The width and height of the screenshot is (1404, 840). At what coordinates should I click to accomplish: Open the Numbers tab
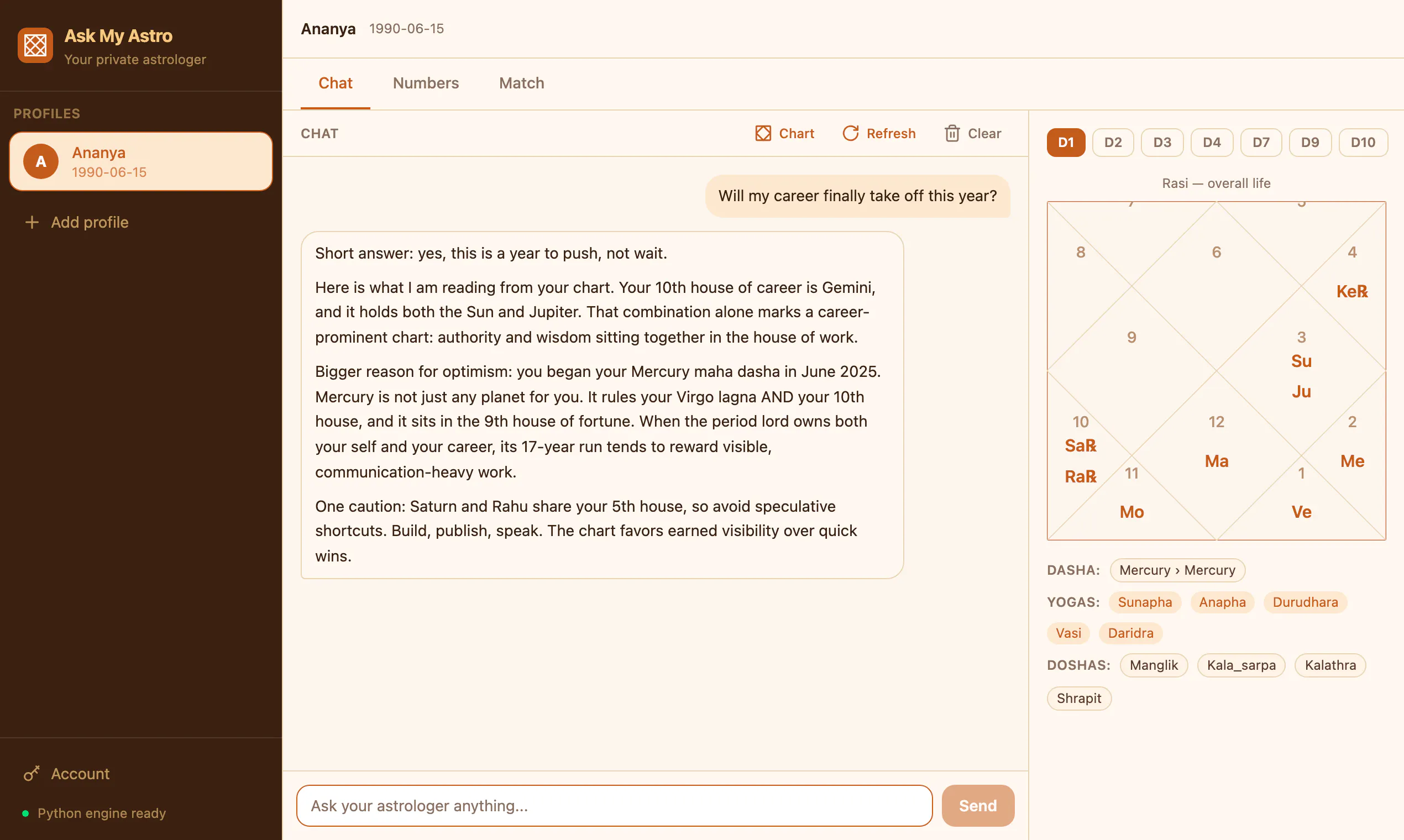426,83
